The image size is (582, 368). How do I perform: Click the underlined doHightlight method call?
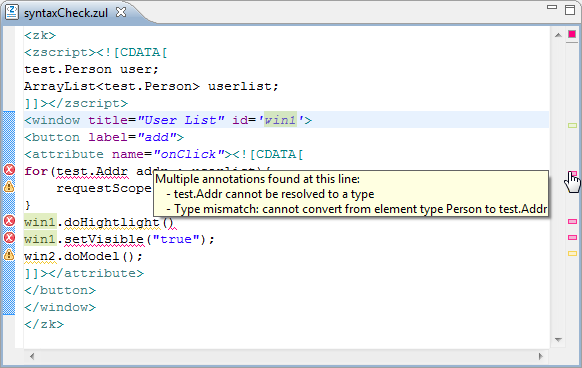click(x=111, y=222)
